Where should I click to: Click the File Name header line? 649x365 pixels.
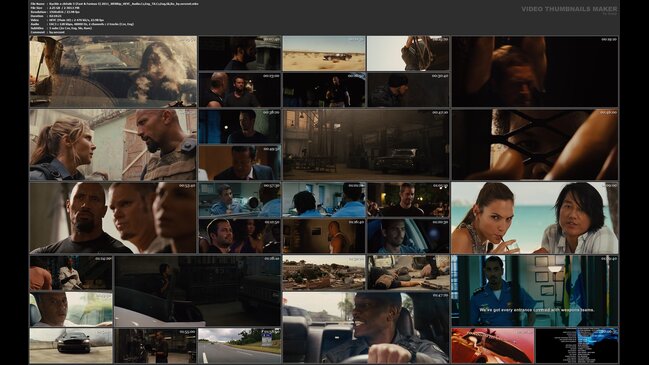115,4
